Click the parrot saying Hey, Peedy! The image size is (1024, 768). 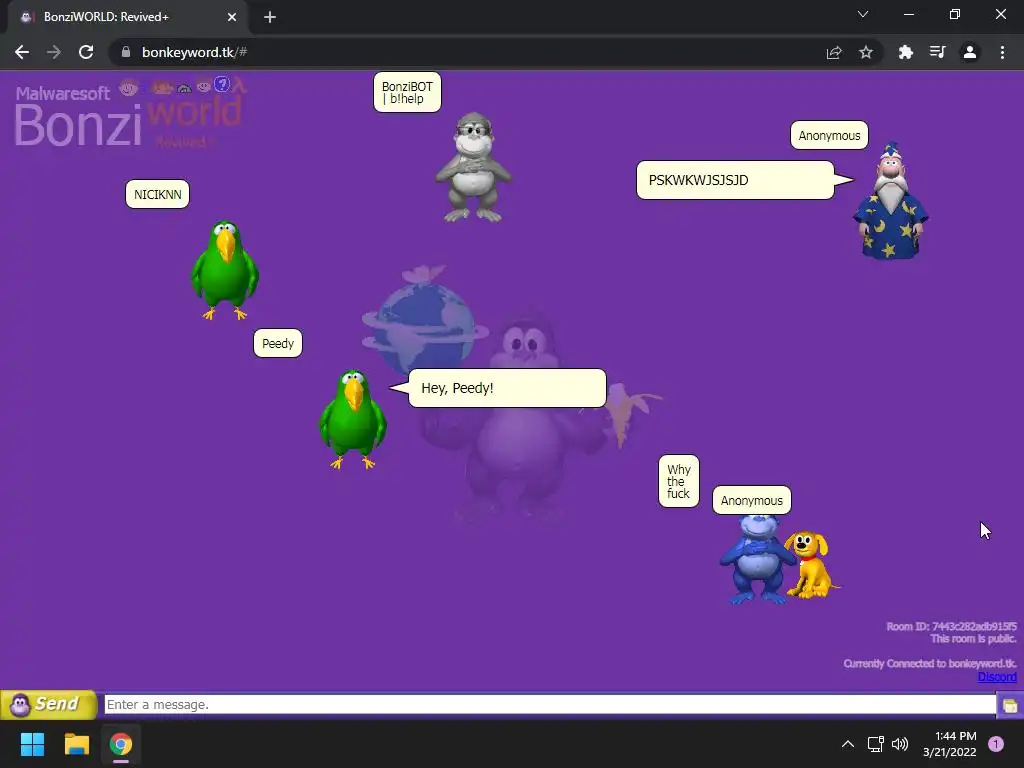pos(353,419)
